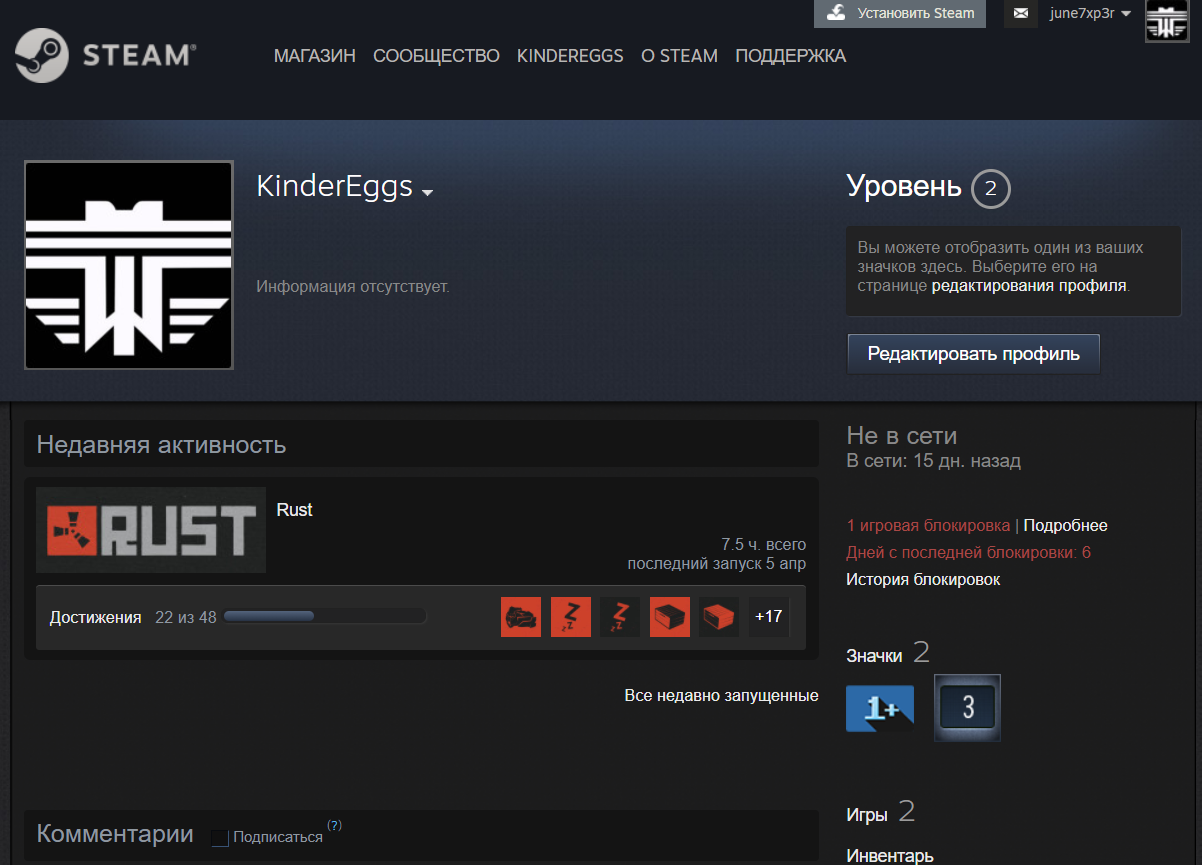Click the small avatar in the top-right corner
Screen dimensions: 1202x865
[x=1166, y=21]
